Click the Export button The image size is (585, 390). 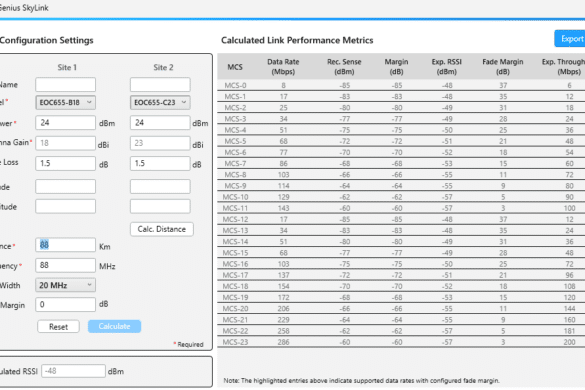[570, 39]
